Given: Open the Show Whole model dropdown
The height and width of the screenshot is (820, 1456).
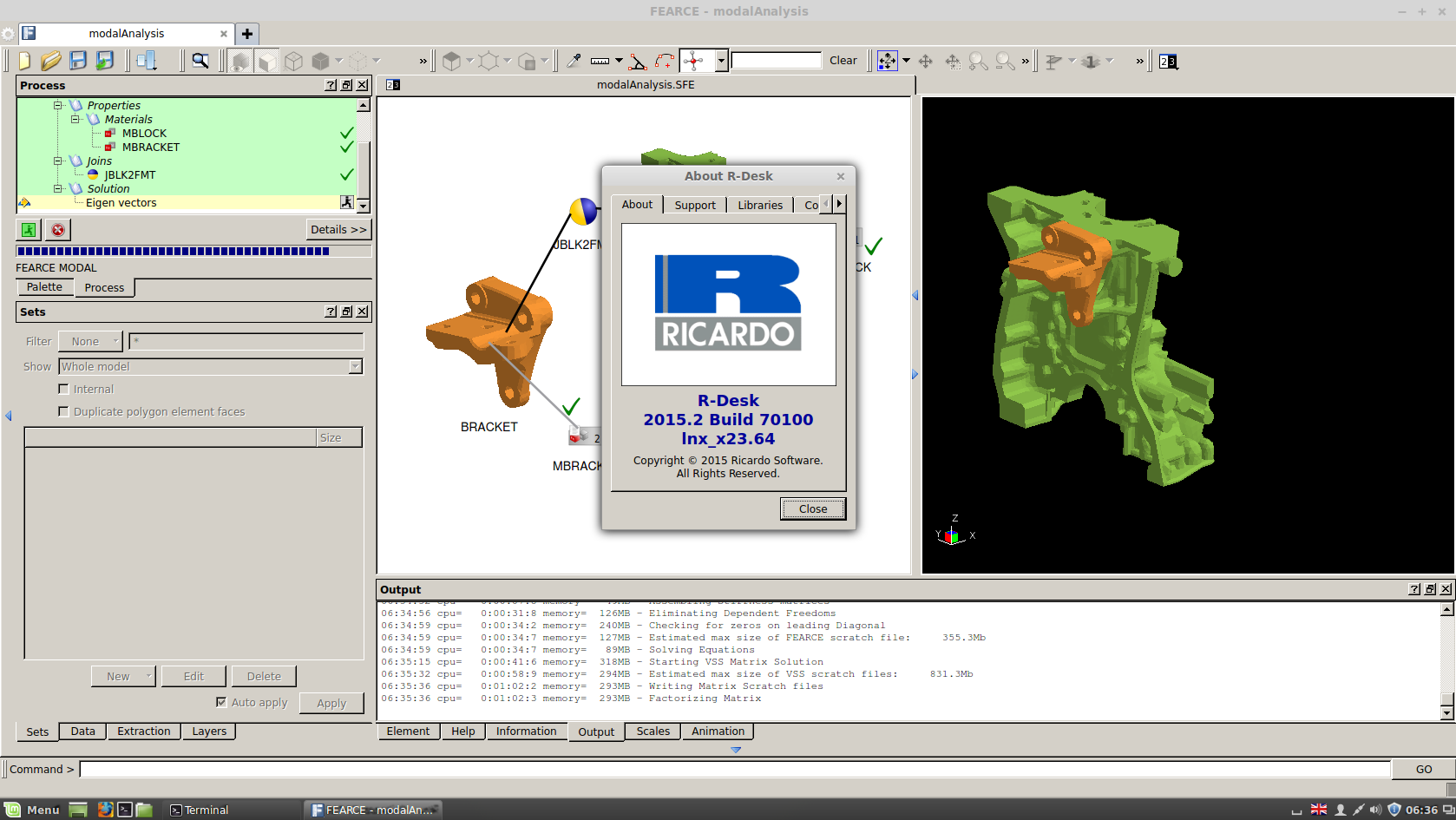Looking at the screenshot, I should 210,366.
